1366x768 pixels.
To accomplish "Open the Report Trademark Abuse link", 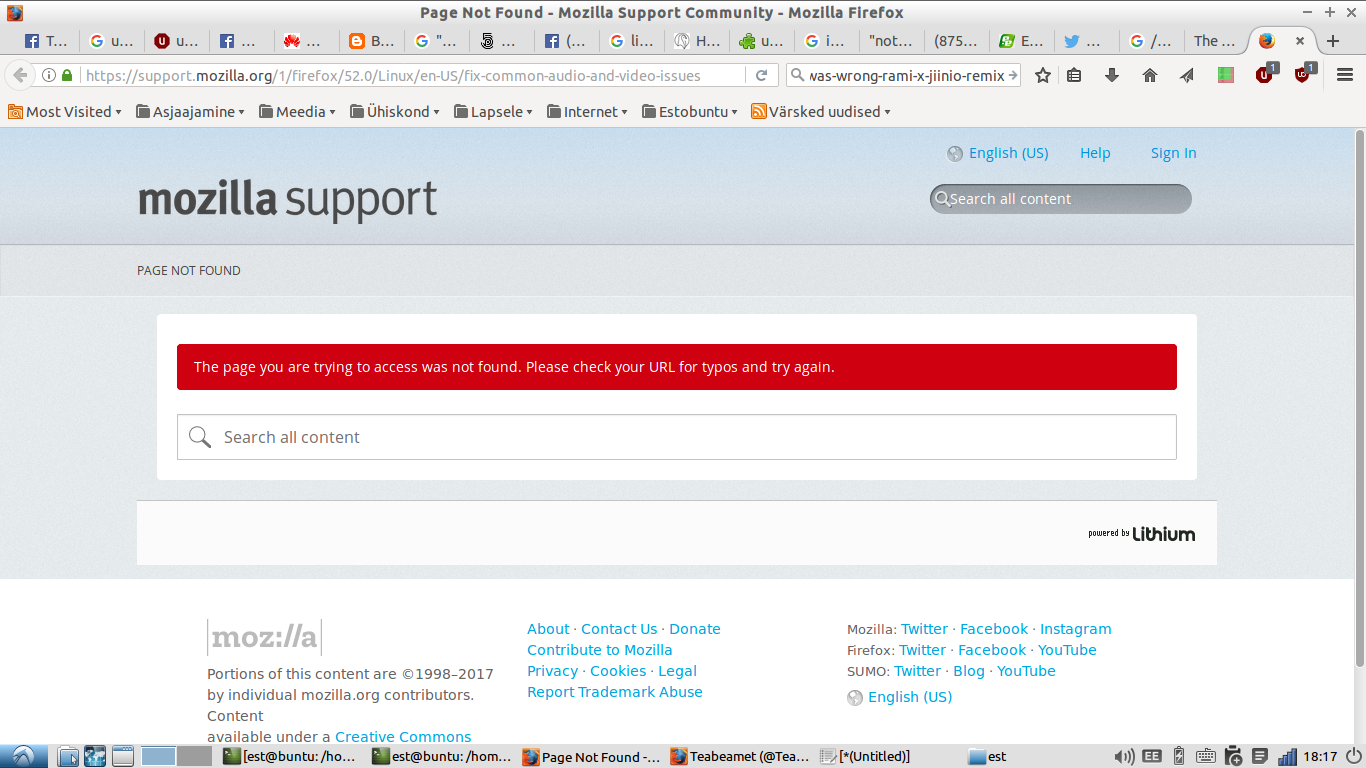I will tap(615, 692).
